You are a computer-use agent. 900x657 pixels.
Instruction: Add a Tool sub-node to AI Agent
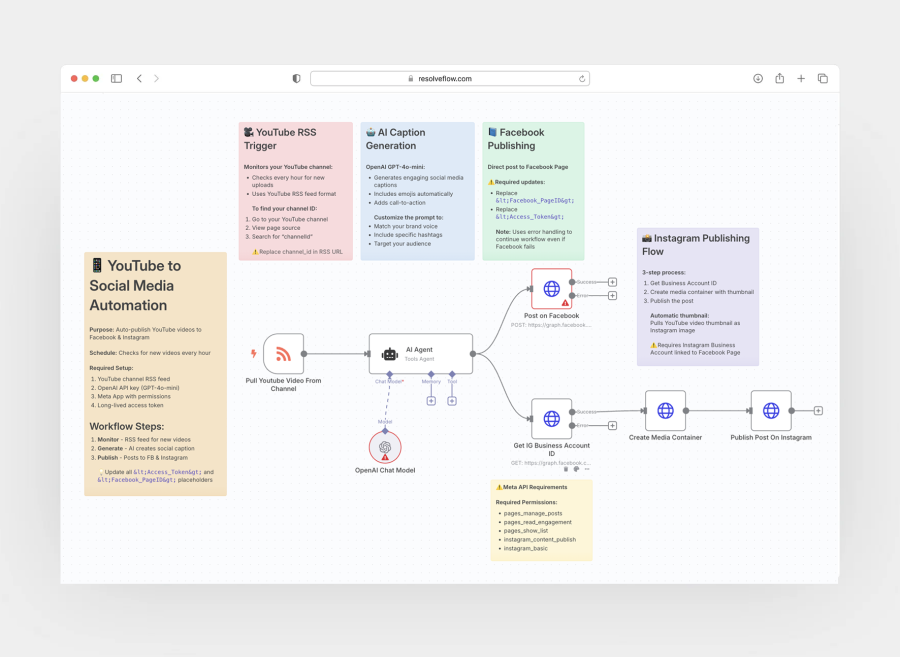coord(452,401)
